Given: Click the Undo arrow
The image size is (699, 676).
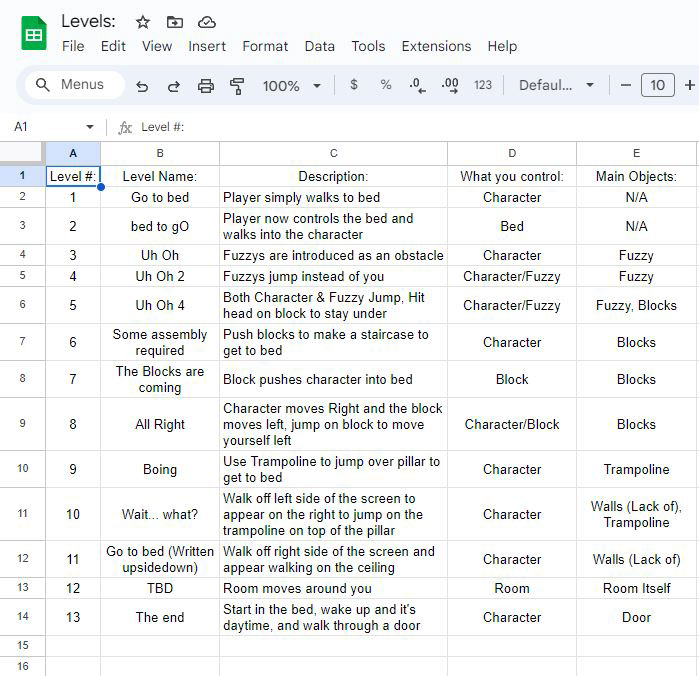Looking at the screenshot, I should click(x=142, y=85).
